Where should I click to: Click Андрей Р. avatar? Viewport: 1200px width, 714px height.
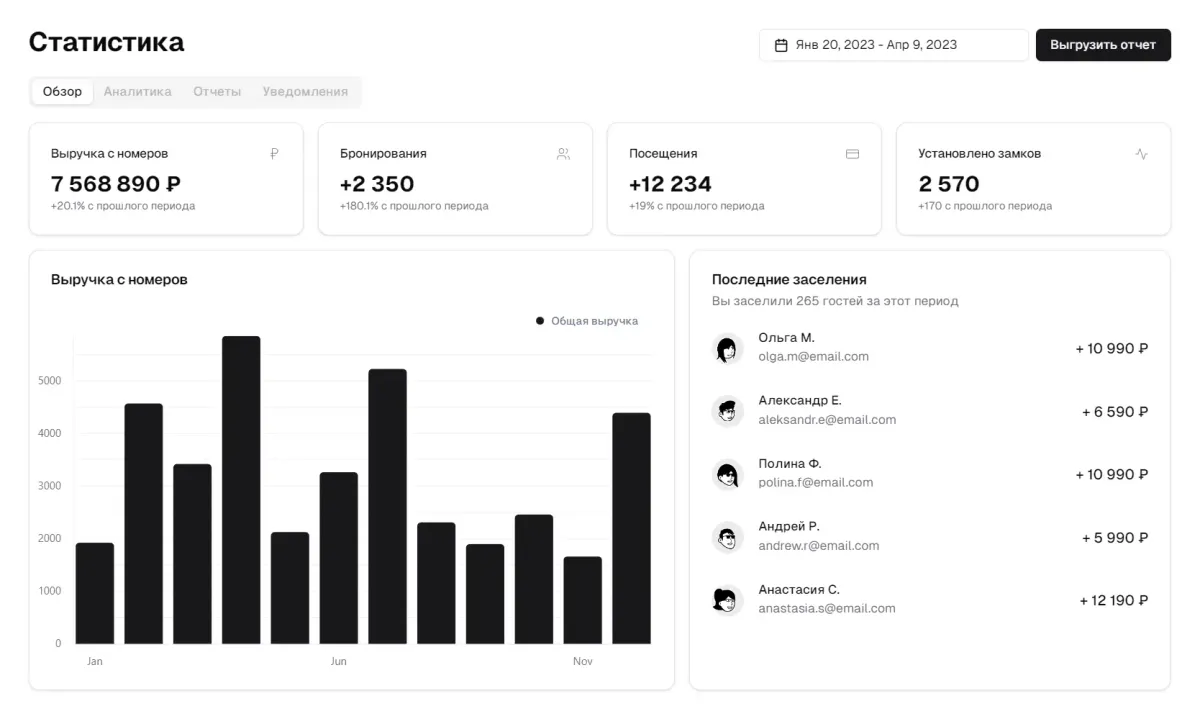pyautogui.click(x=727, y=537)
